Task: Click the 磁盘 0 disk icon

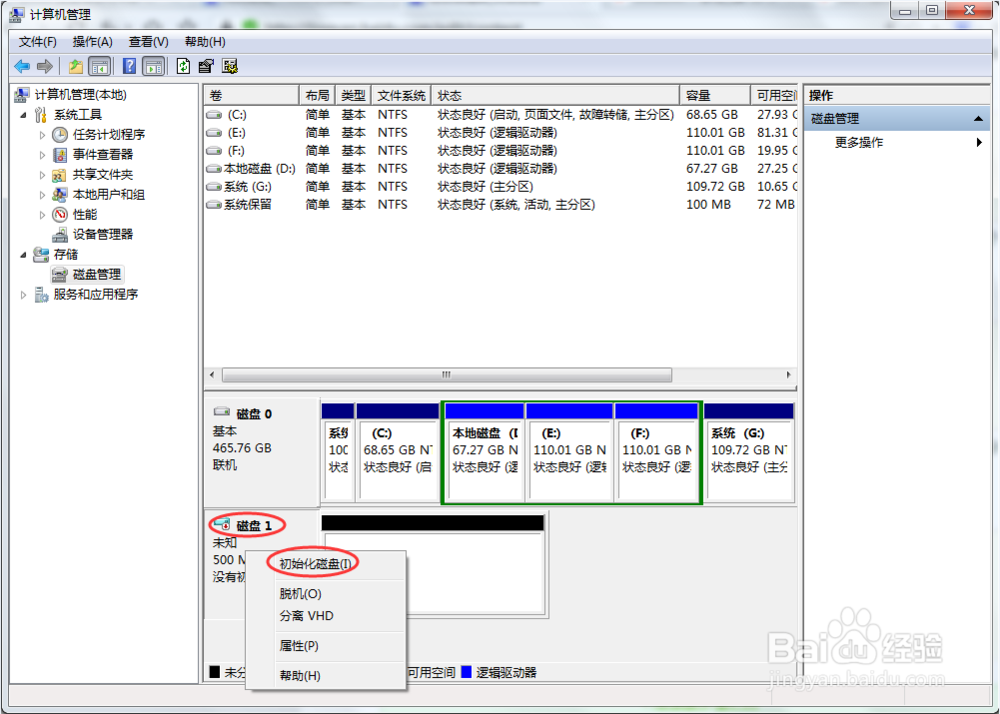Action: pos(222,412)
